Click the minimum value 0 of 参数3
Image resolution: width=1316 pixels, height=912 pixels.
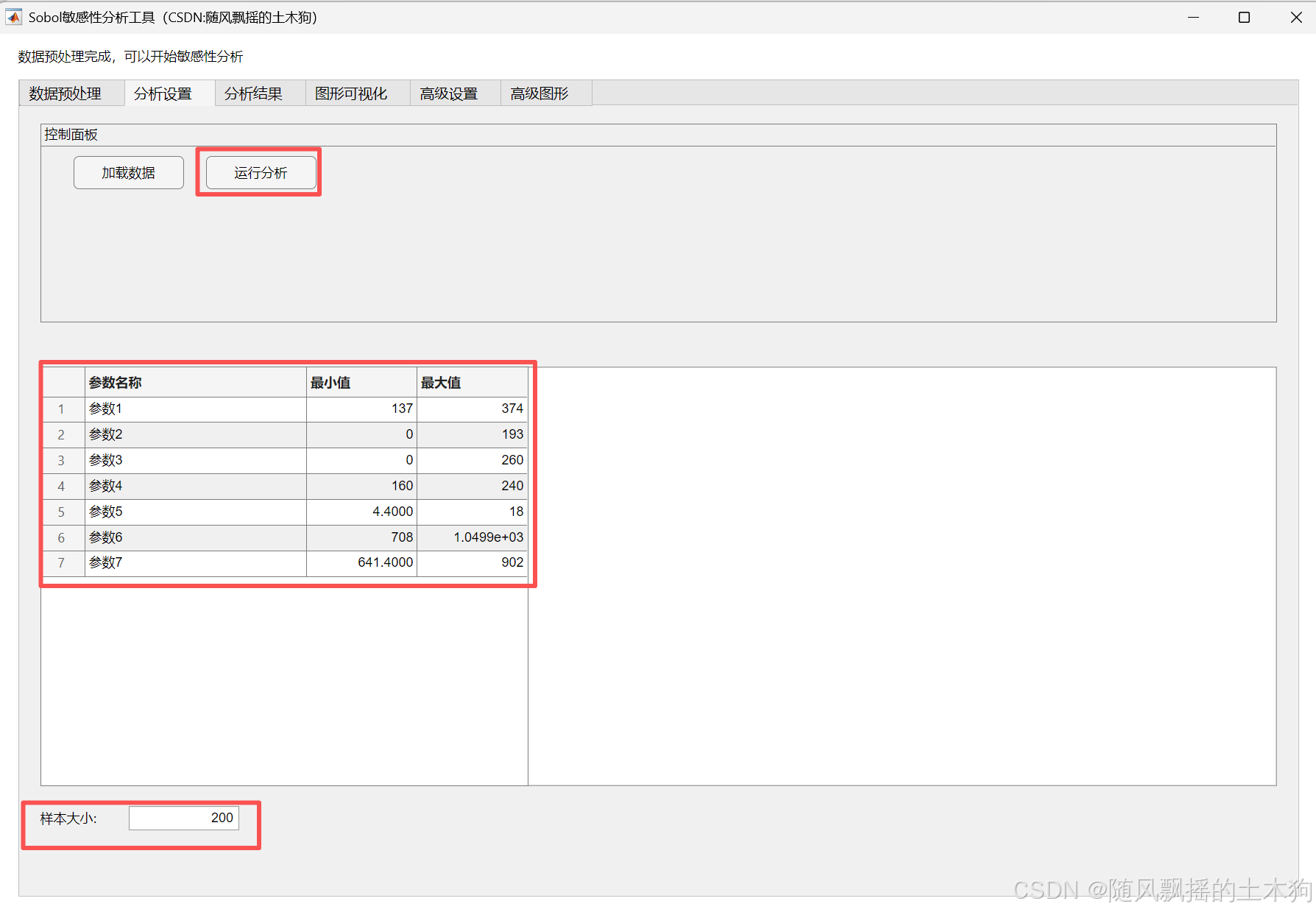[x=361, y=461]
